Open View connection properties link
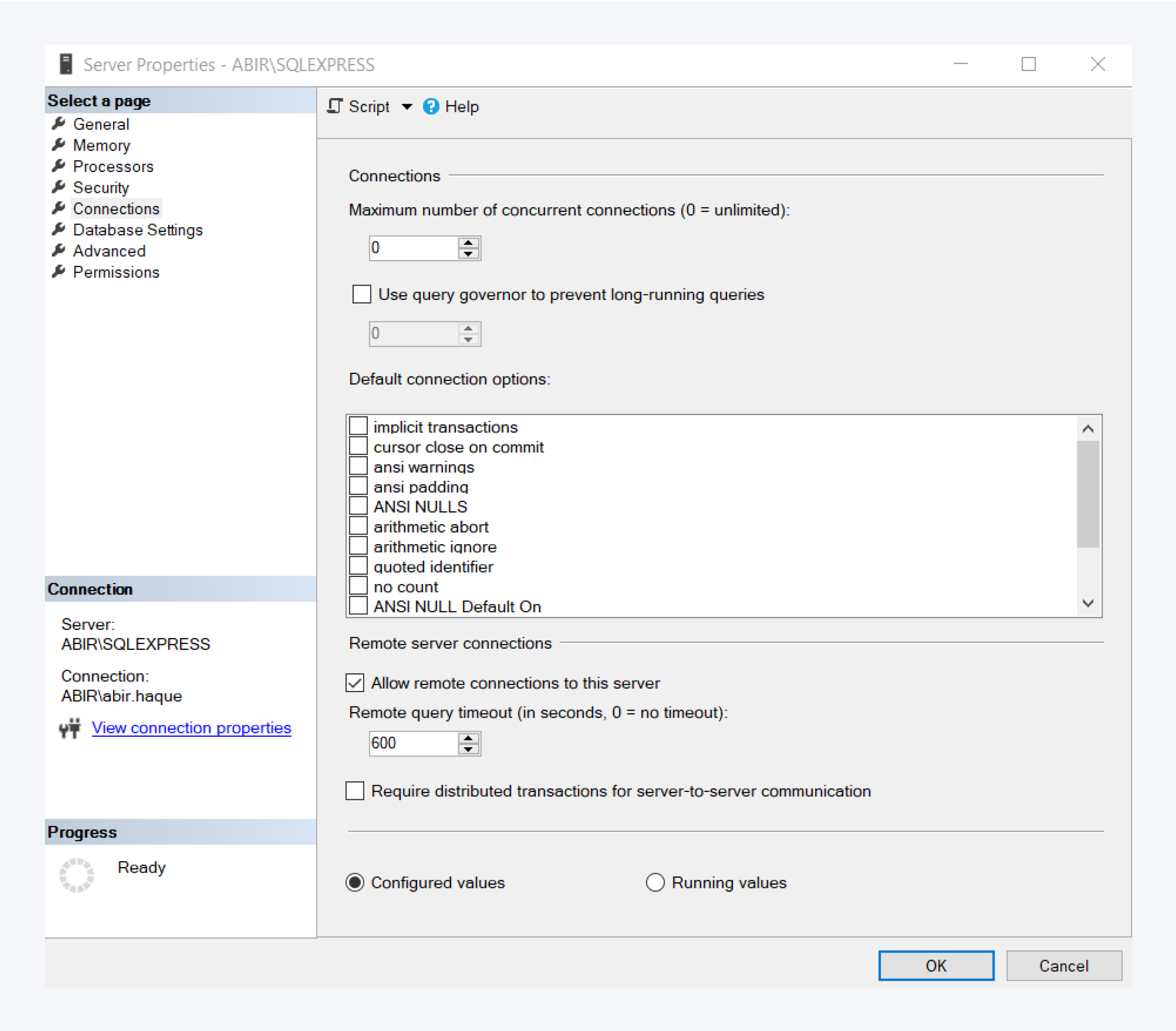The height and width of the screenshot is (1031, 1176). pos(191,727)
